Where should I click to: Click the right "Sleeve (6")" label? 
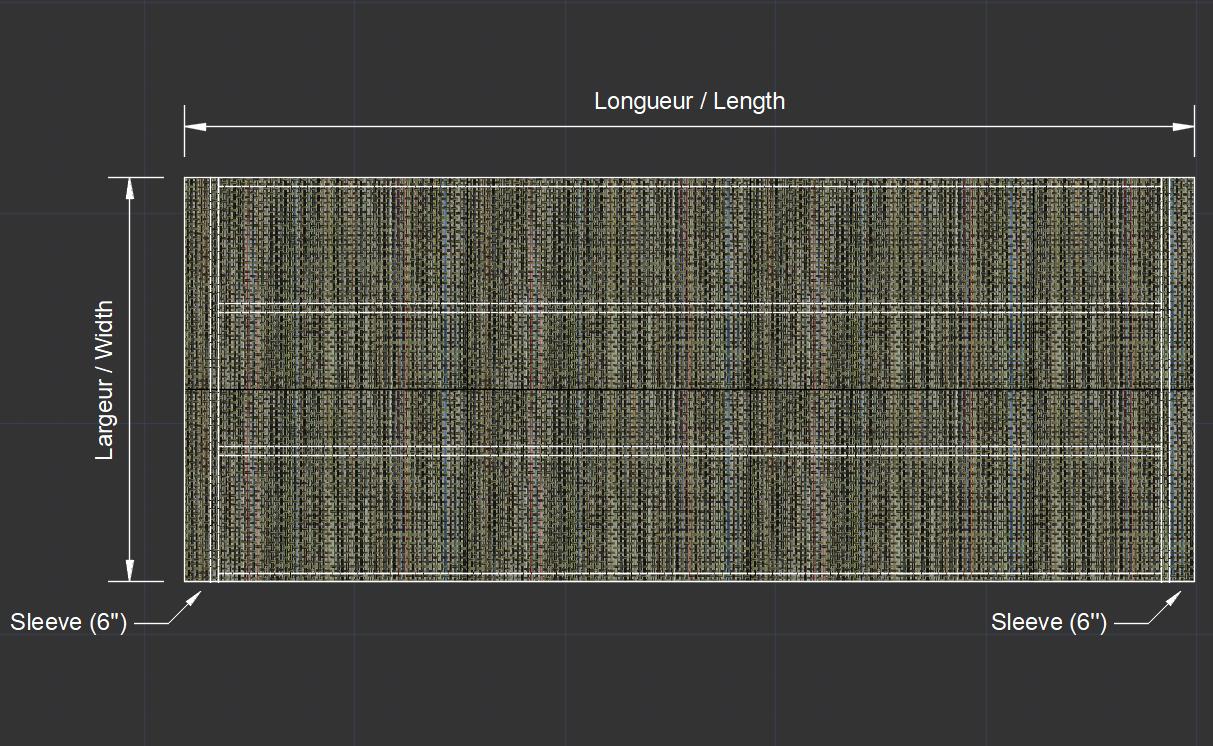(x=1049, y=622)
